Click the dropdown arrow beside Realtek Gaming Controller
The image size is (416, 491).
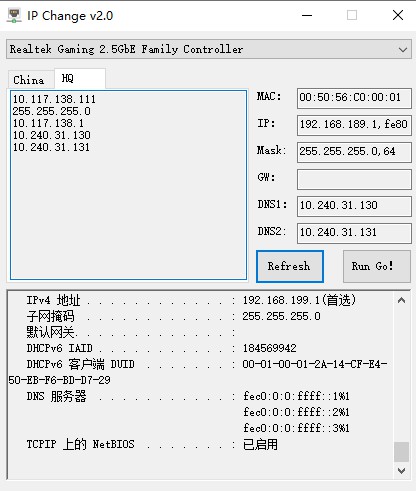click(x=403, y=50)
